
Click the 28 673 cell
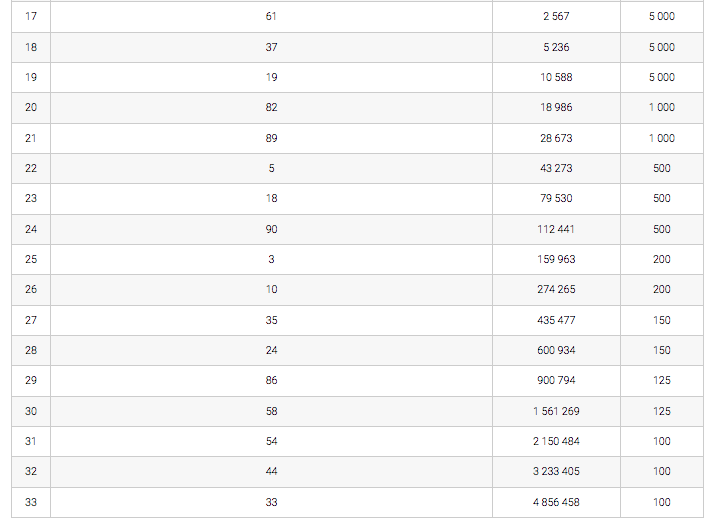click(556, 138)
